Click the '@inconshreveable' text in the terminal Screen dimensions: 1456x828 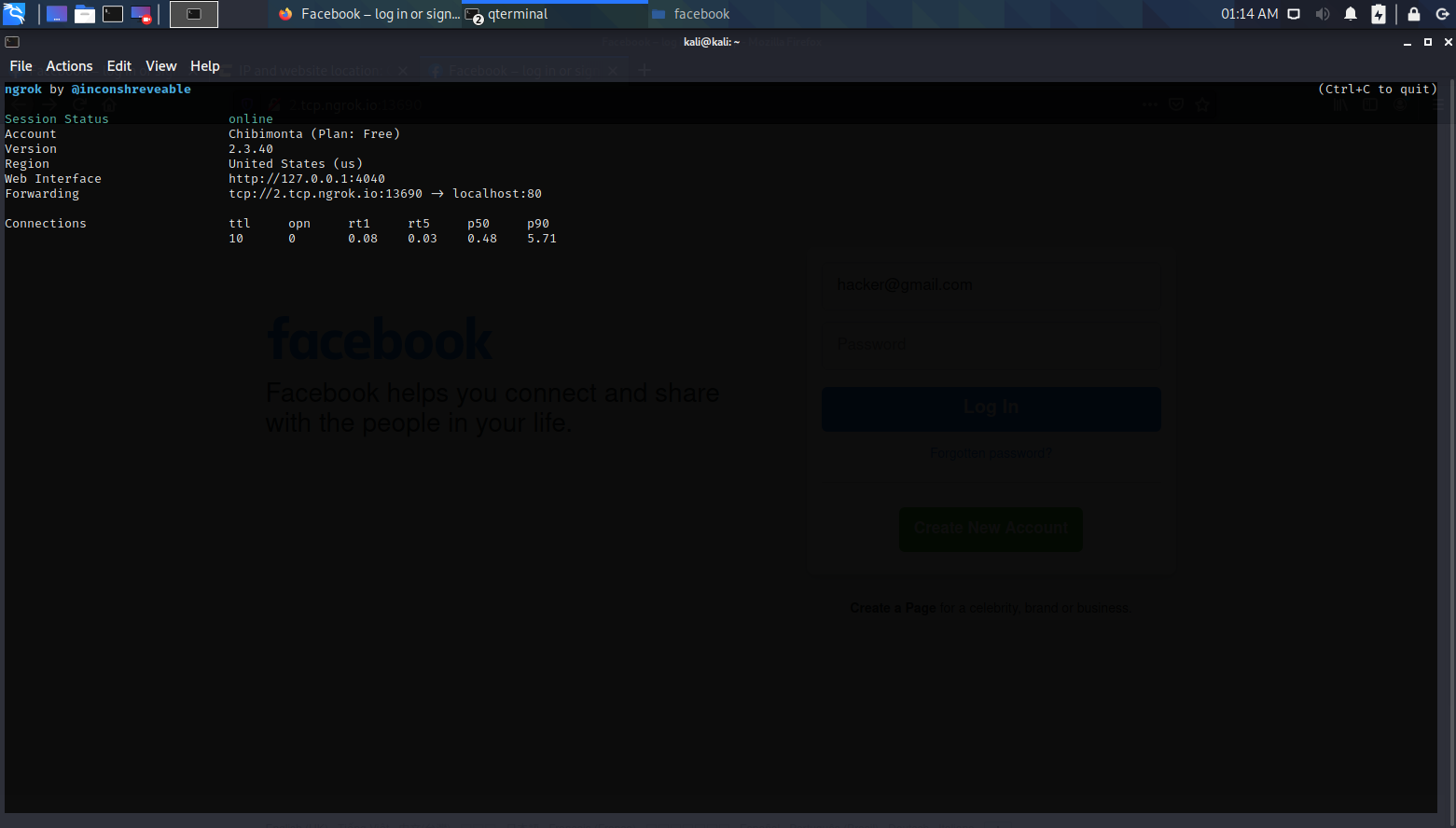point(132,90)
